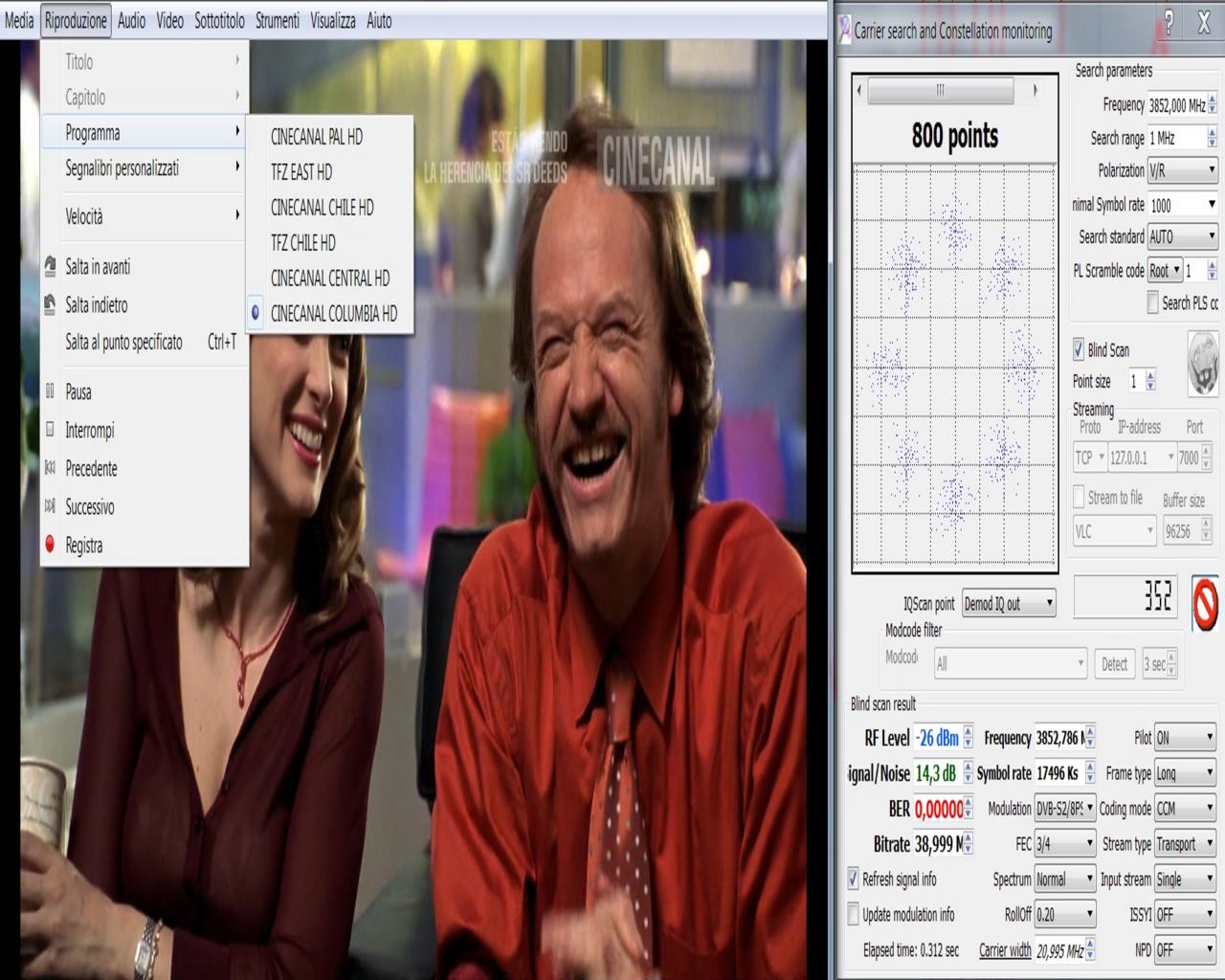
Task: Select TFZ CHILE HD program
Action: pyautogui.click(x=330, y=243)
